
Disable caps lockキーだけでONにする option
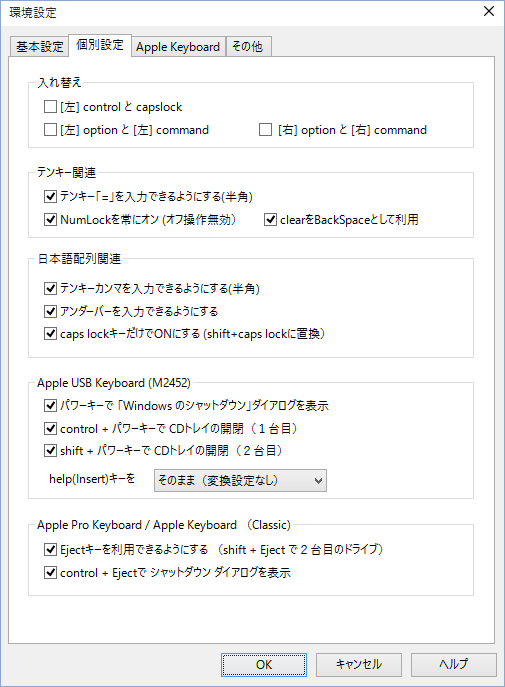(50, 334)
